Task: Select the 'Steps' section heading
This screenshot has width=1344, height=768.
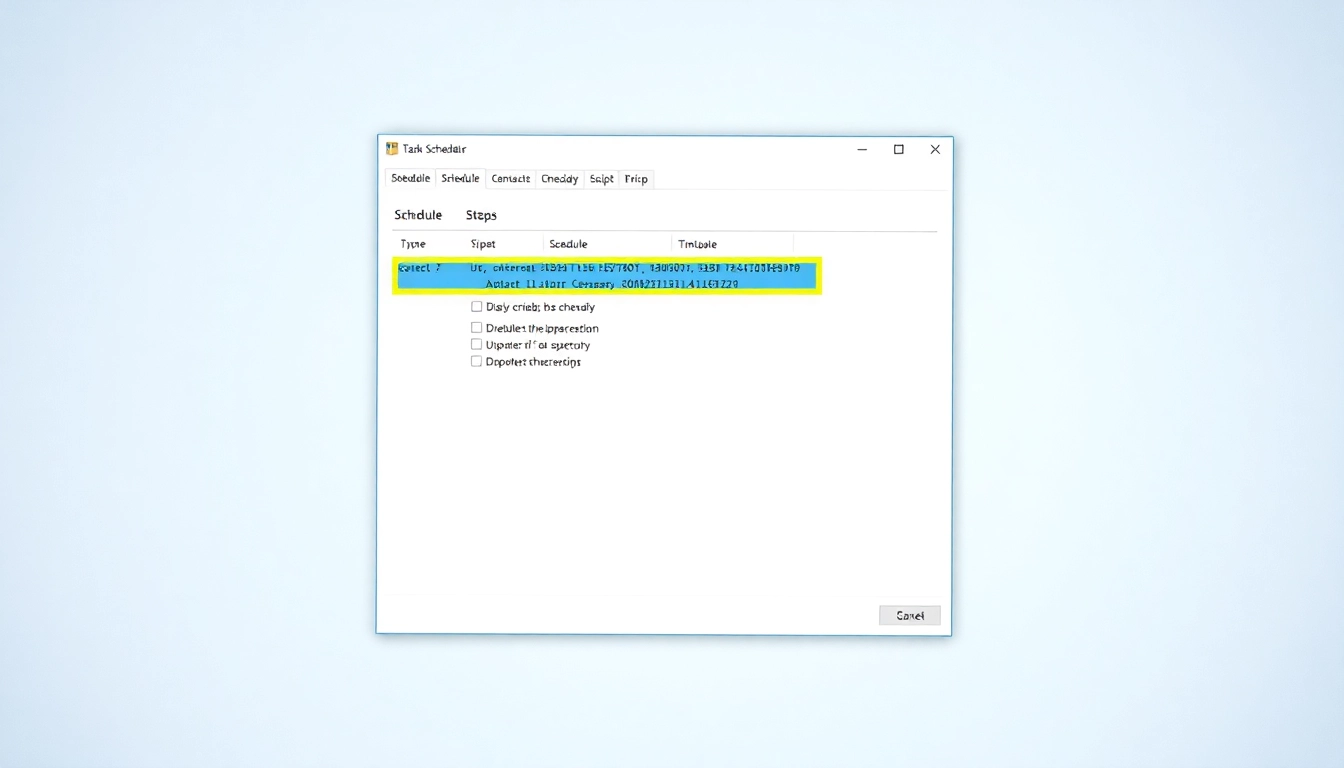Action: click(481, 215)
